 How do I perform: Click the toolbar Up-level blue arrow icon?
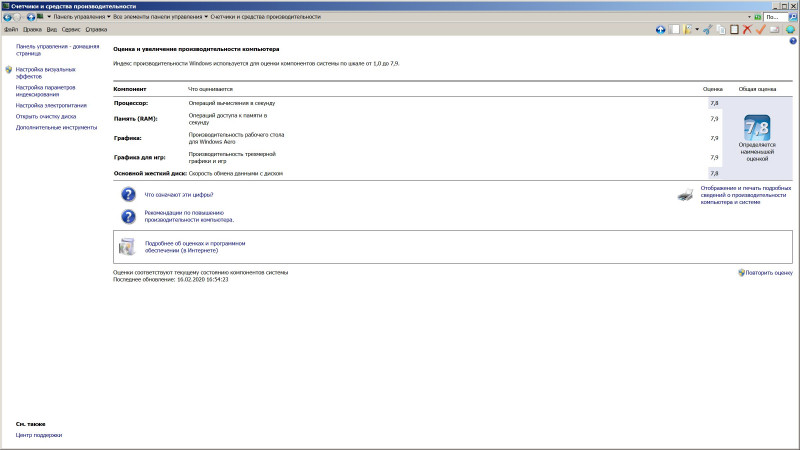(660, 30)
